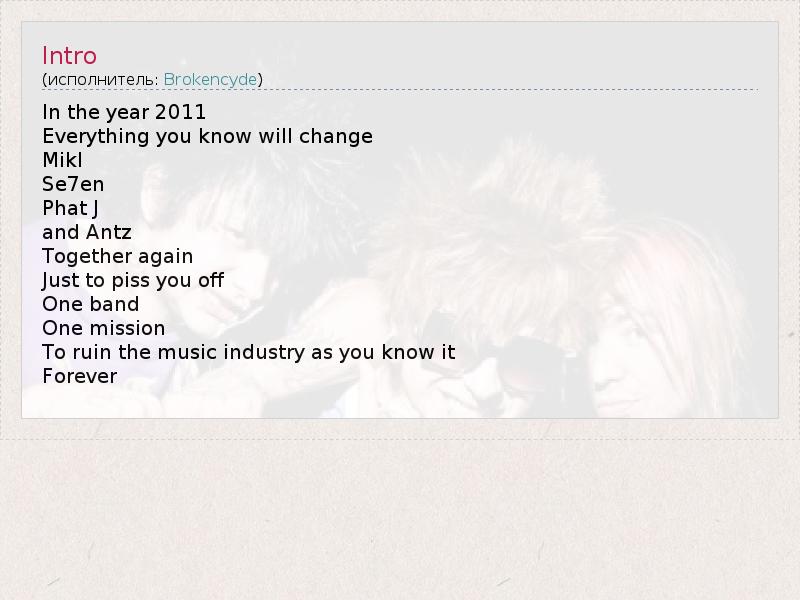Select the 'To ruin the music industry' line

[248, 352]
